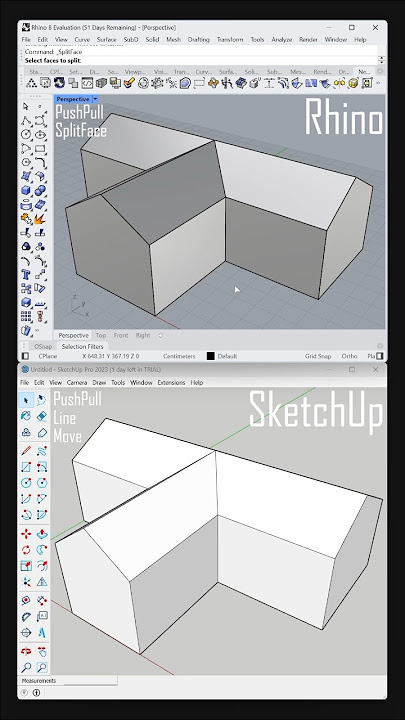
Task: Toggle Ortho mode in Rhino status bar
Action: (349, 356)
